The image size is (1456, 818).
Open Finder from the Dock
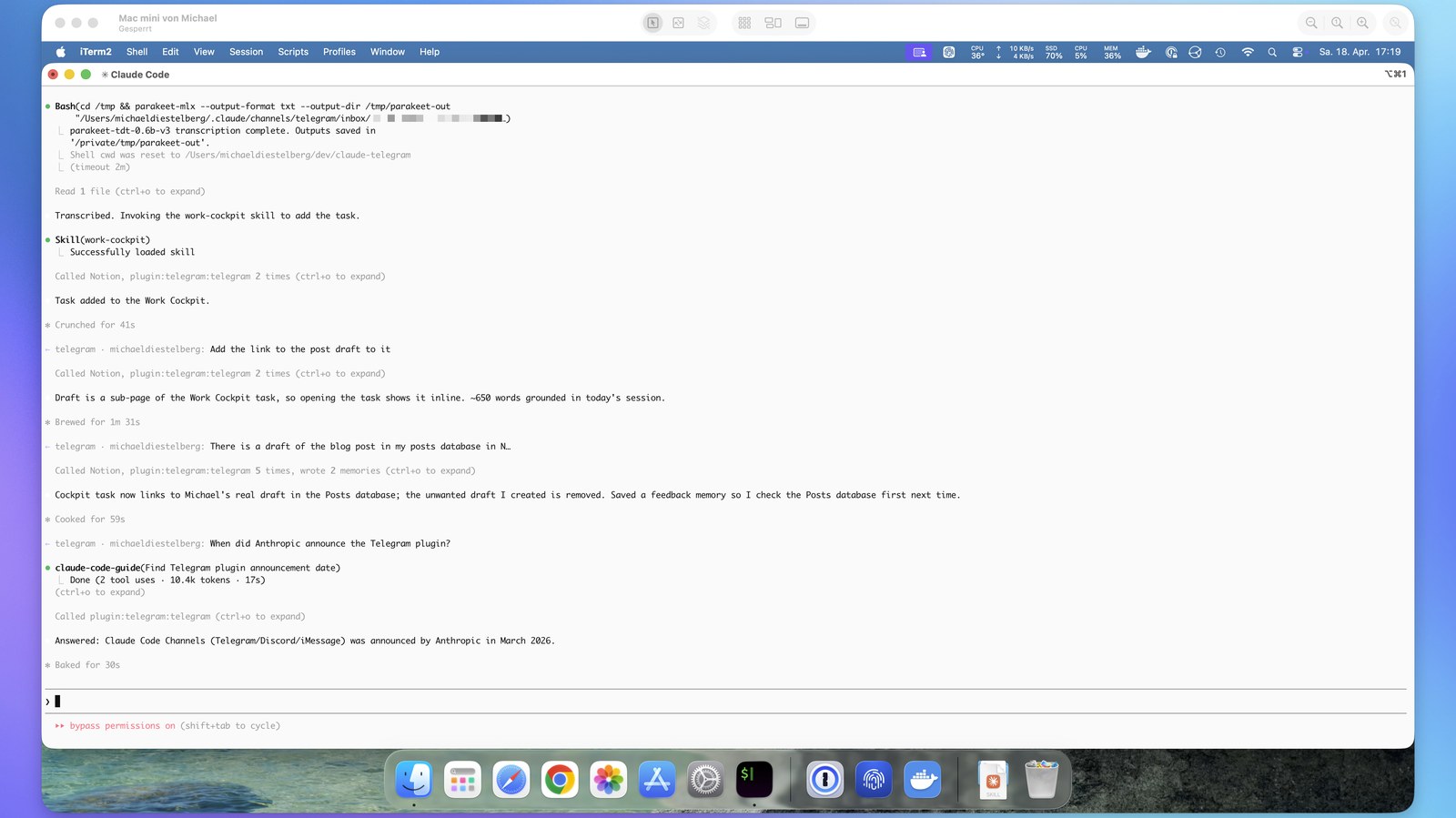[414, 780]
